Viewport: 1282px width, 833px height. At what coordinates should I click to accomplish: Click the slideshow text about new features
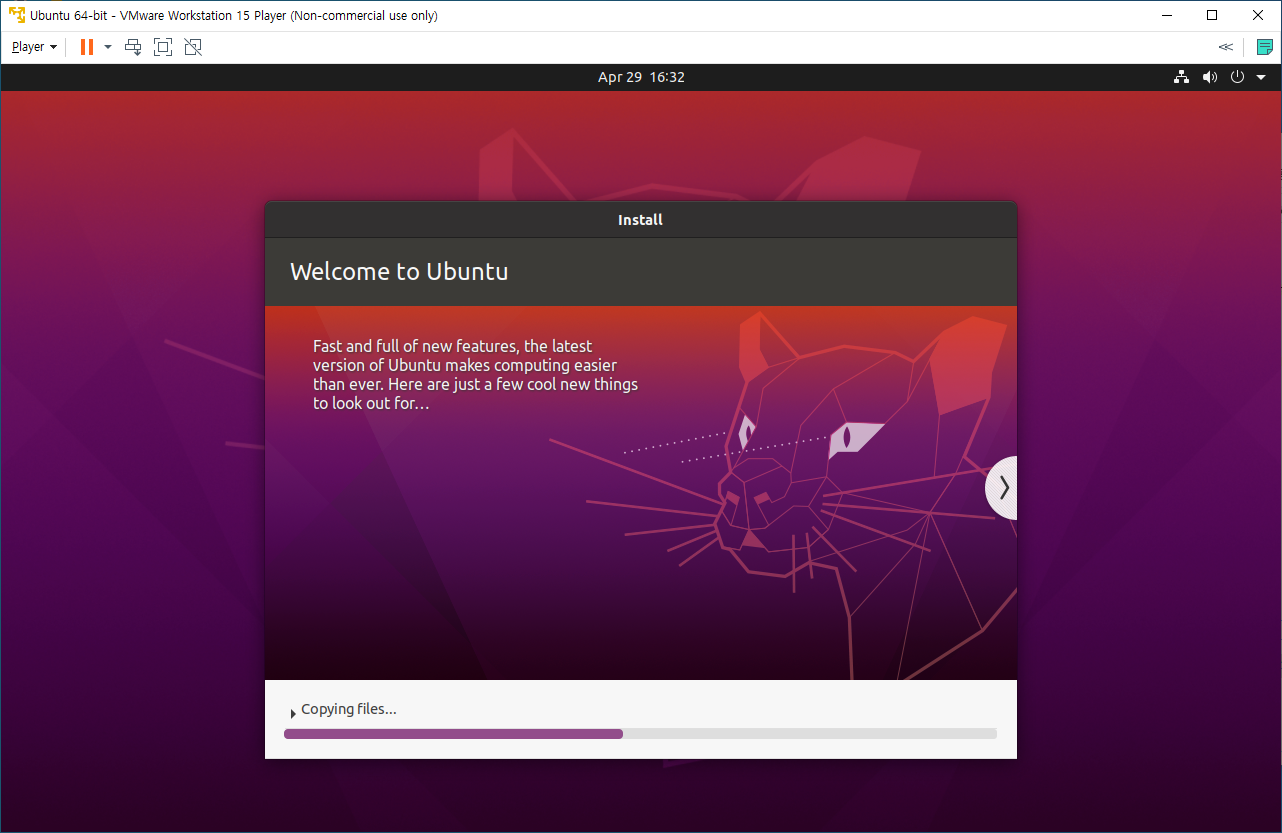point(475,375)
